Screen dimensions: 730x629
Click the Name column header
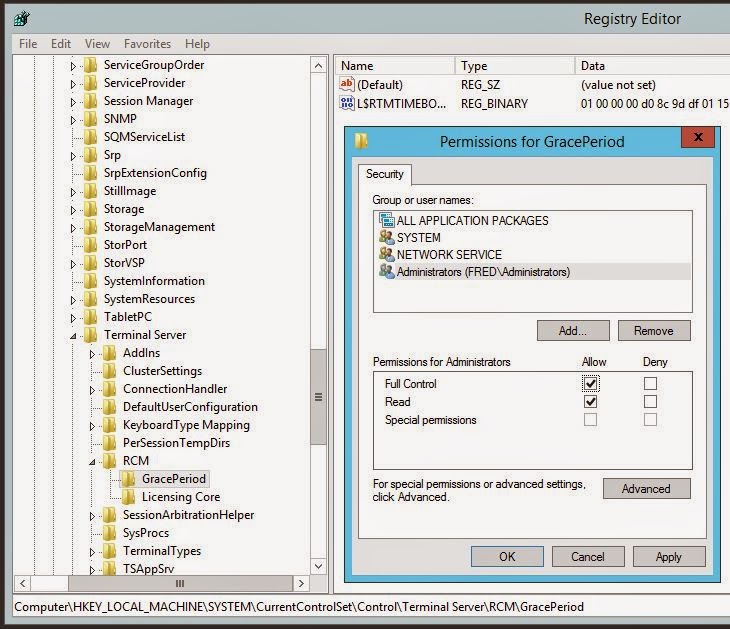pyautogui.click(x=395, y=66)
